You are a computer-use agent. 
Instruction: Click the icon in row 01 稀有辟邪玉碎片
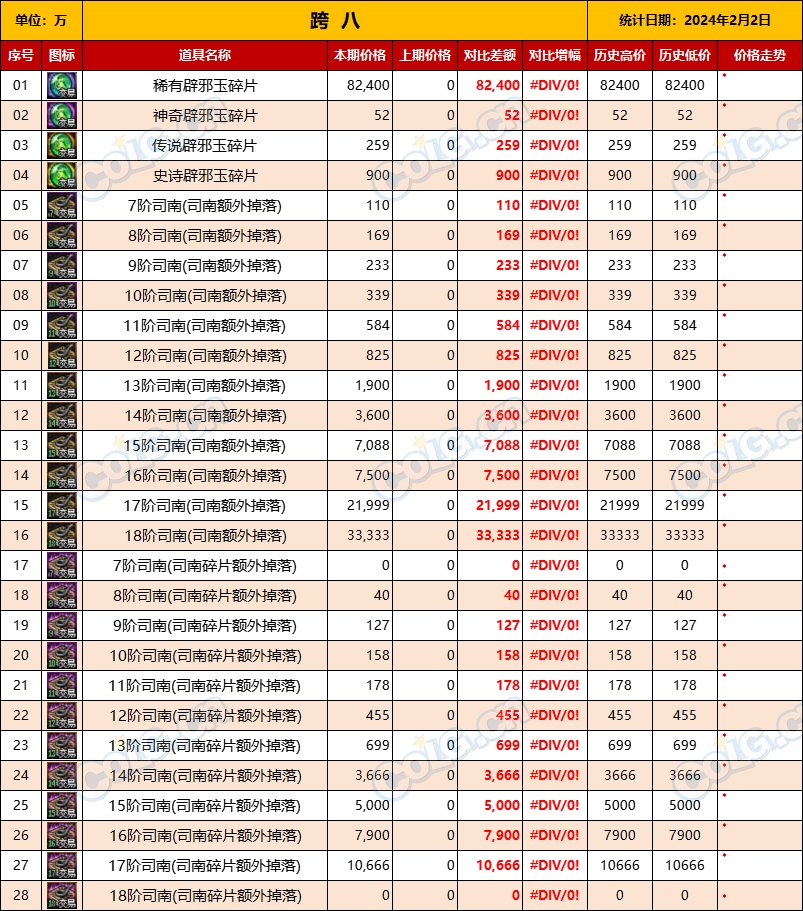coord(62,85)
